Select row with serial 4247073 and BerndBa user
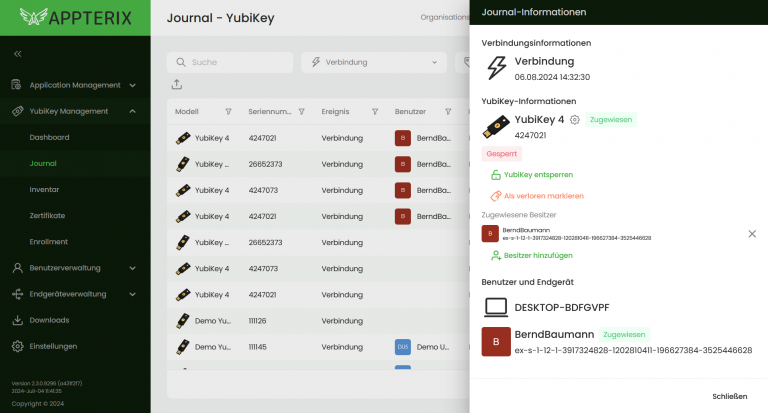The image size is (768, 413). point(318,190)
